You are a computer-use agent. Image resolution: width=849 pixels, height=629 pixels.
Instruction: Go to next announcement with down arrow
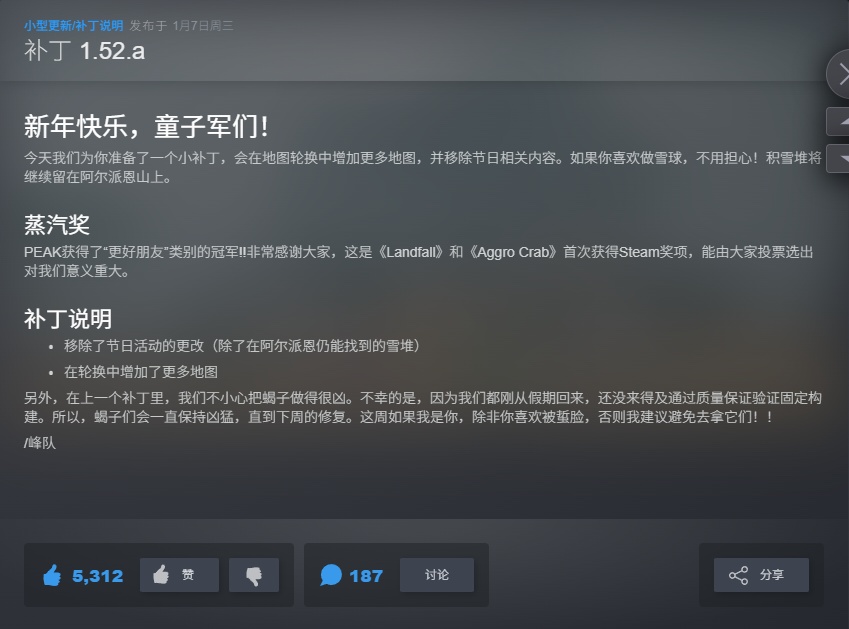(x=838, y=159)
